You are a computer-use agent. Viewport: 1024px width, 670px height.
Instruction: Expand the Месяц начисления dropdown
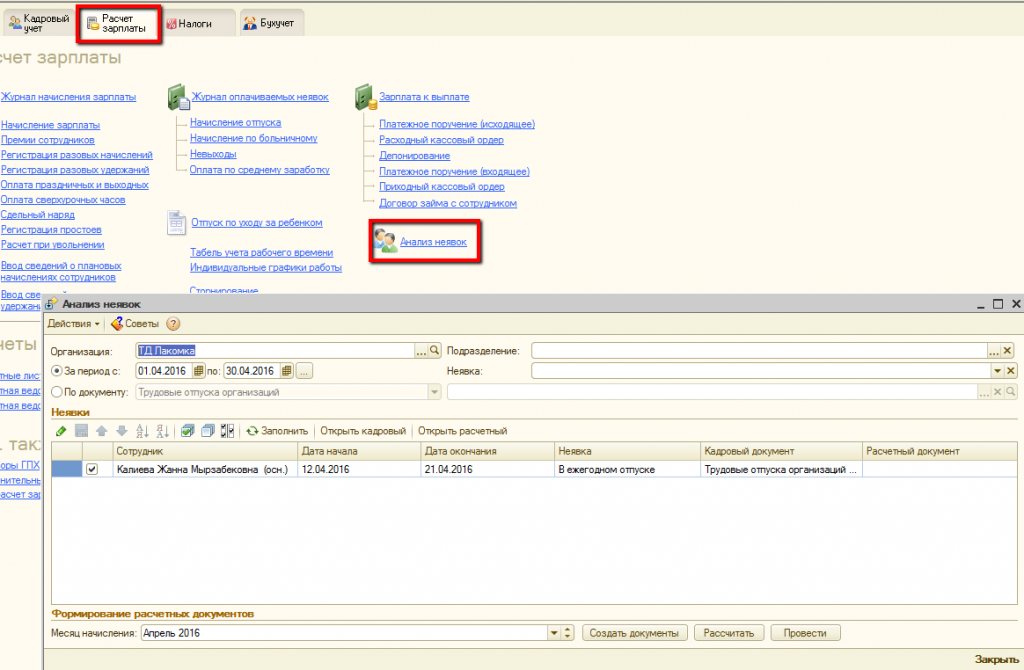(553, 633)
